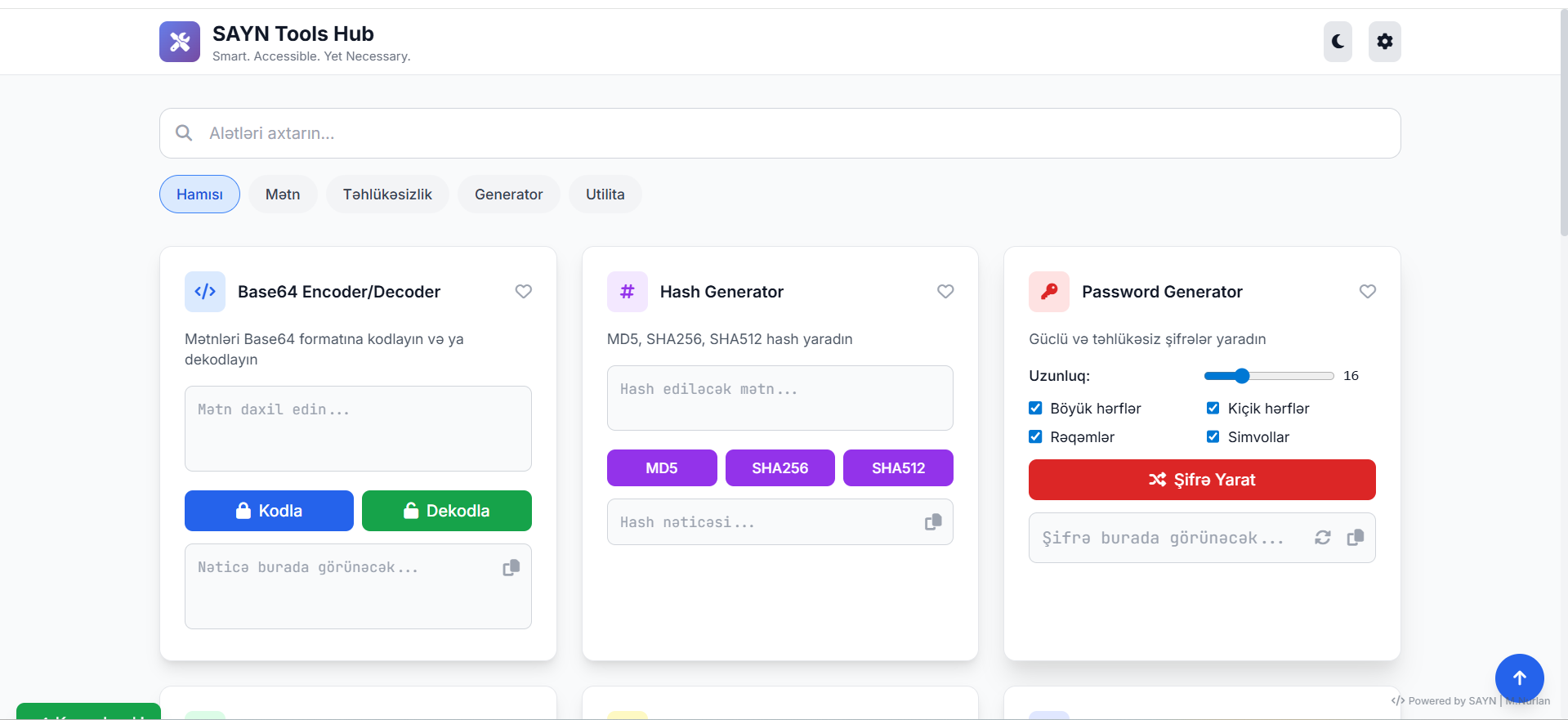Open settings with the gear icon

click(x=1384, y=42)
